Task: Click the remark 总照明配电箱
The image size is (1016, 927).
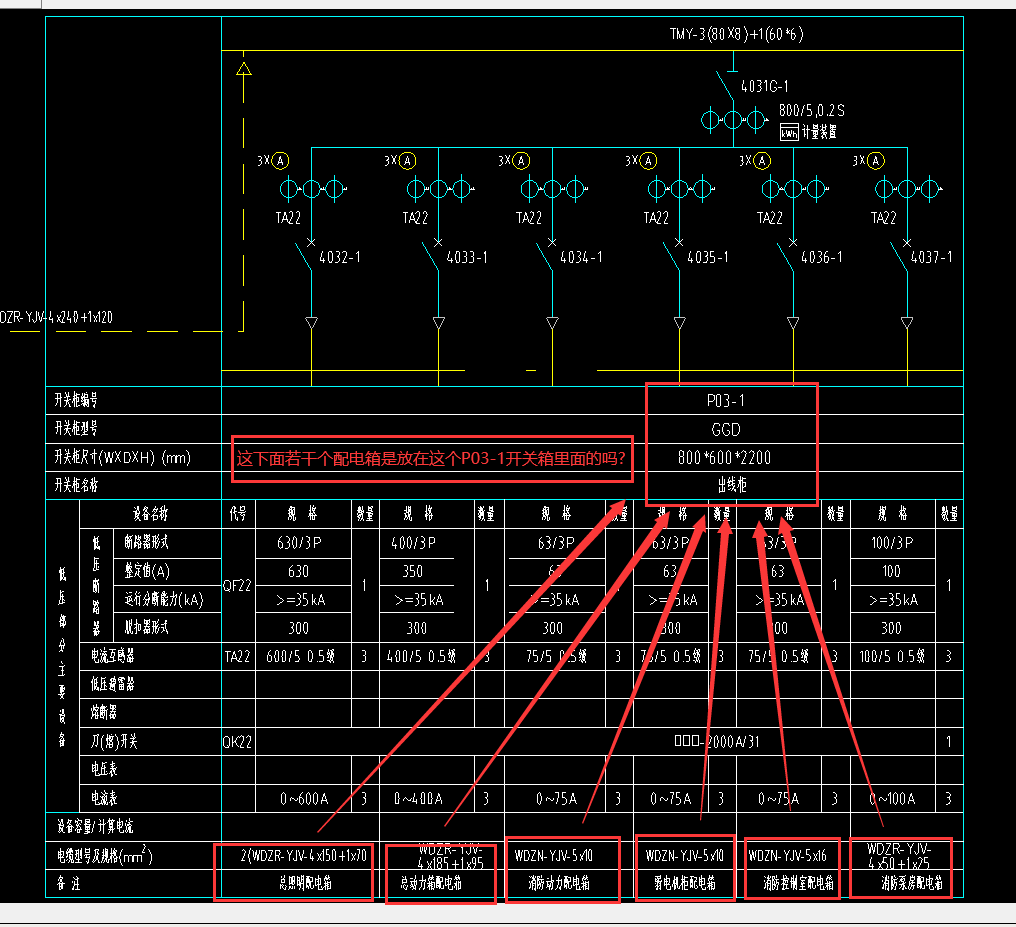Action: [305, 883]
